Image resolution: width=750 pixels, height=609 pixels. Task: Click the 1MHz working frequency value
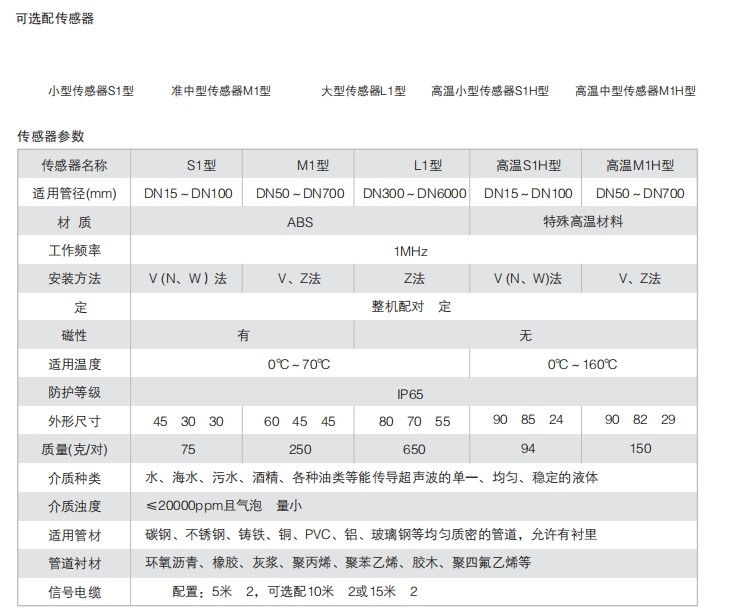coord(412,251)
